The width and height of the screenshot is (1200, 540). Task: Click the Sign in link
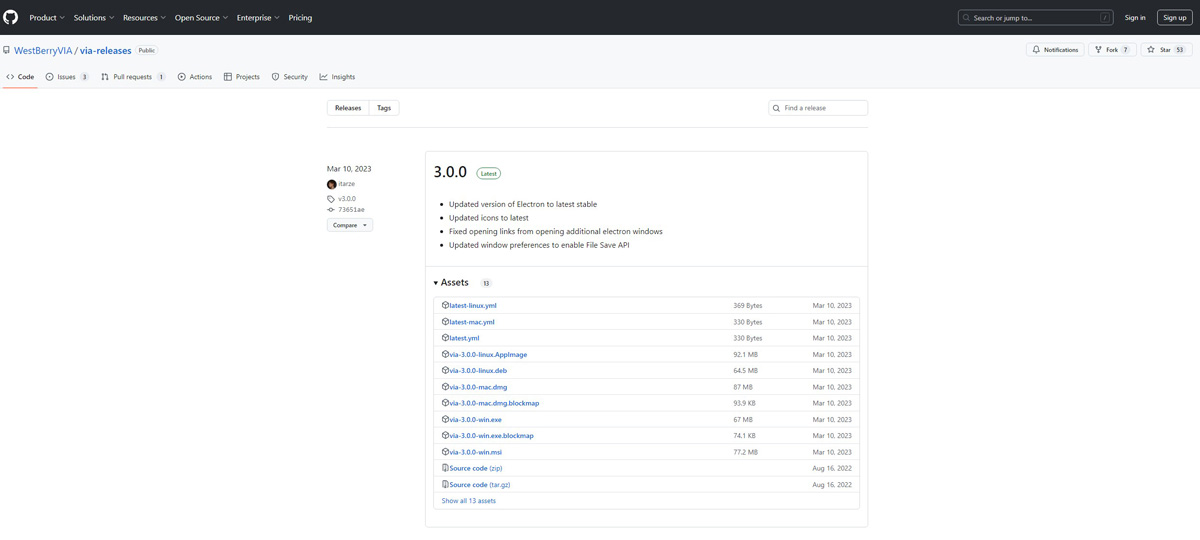point(1135,17)
